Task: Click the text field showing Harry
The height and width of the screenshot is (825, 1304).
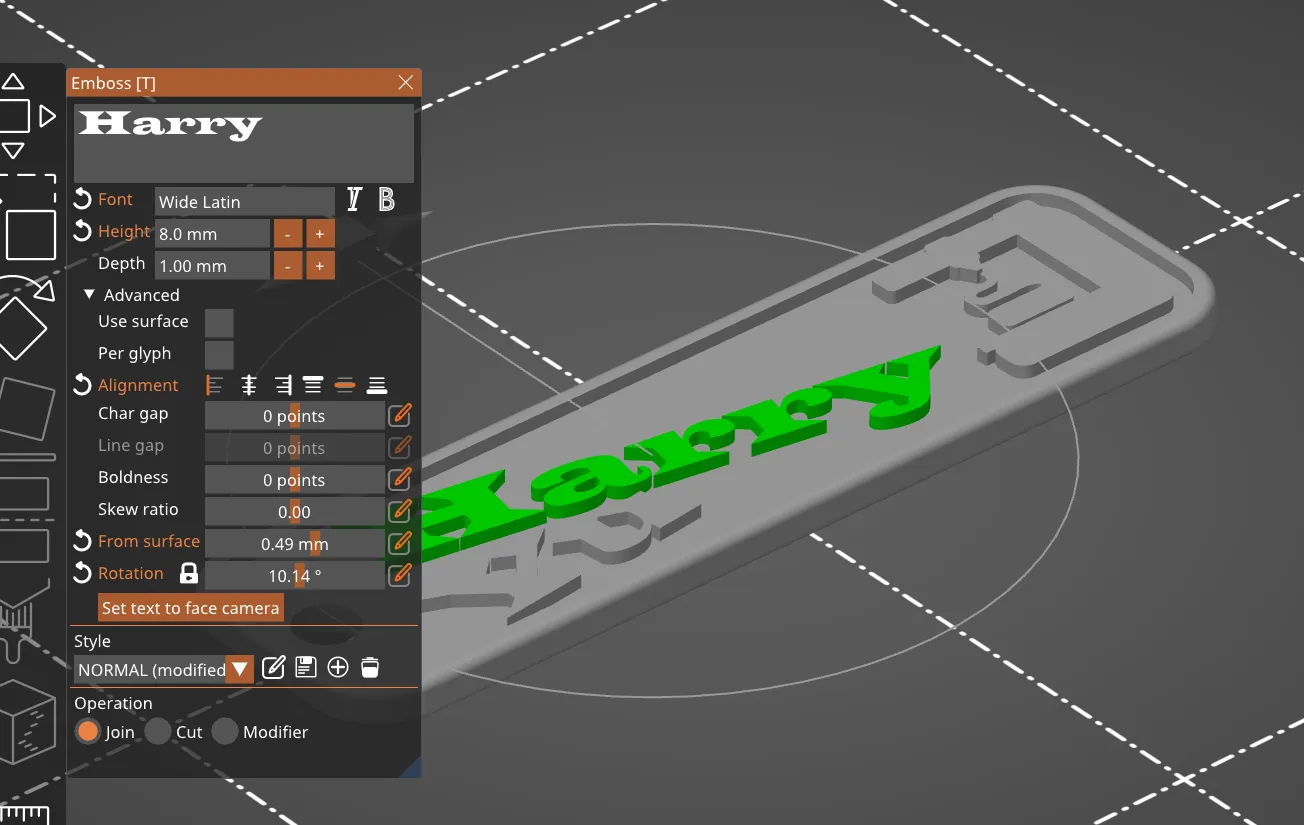Action: tap(243, 142)
